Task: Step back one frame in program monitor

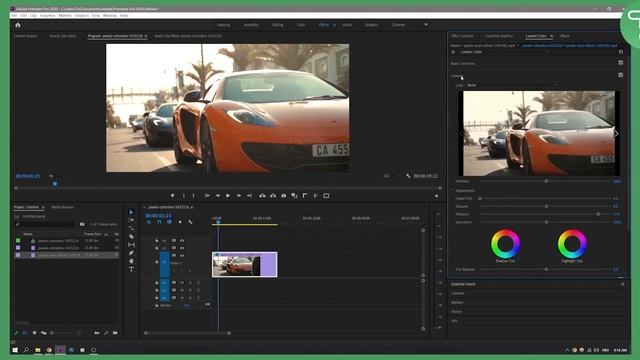Action: coord(218,196)
